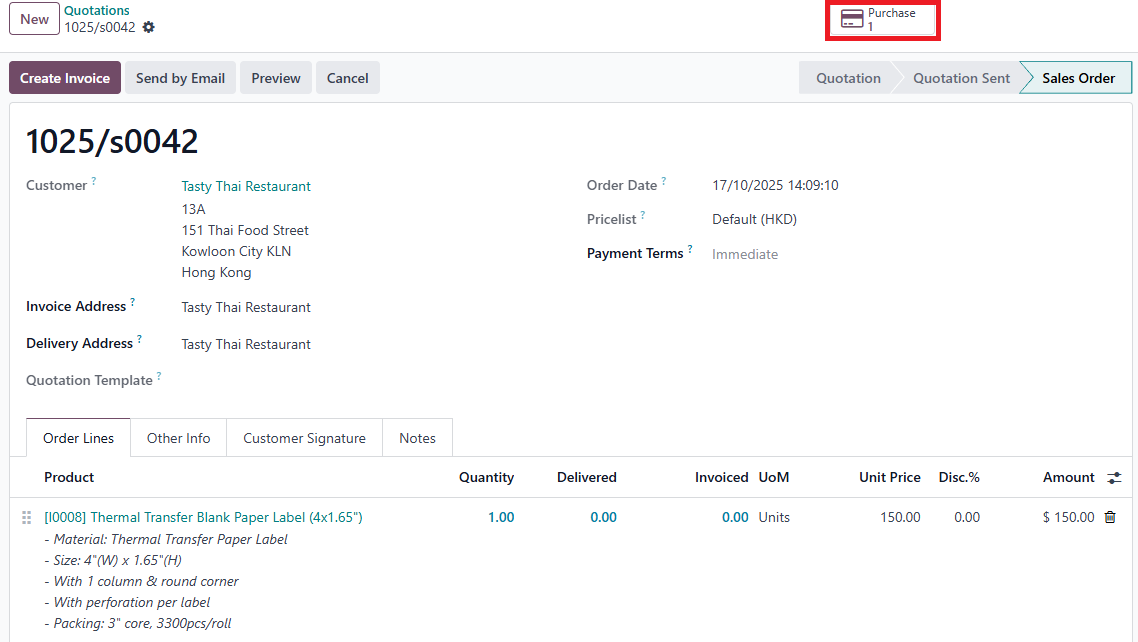This screenshot has width=1138, height=642.
Task: Click the empty Quotation Template field
Action: point(350,380)
